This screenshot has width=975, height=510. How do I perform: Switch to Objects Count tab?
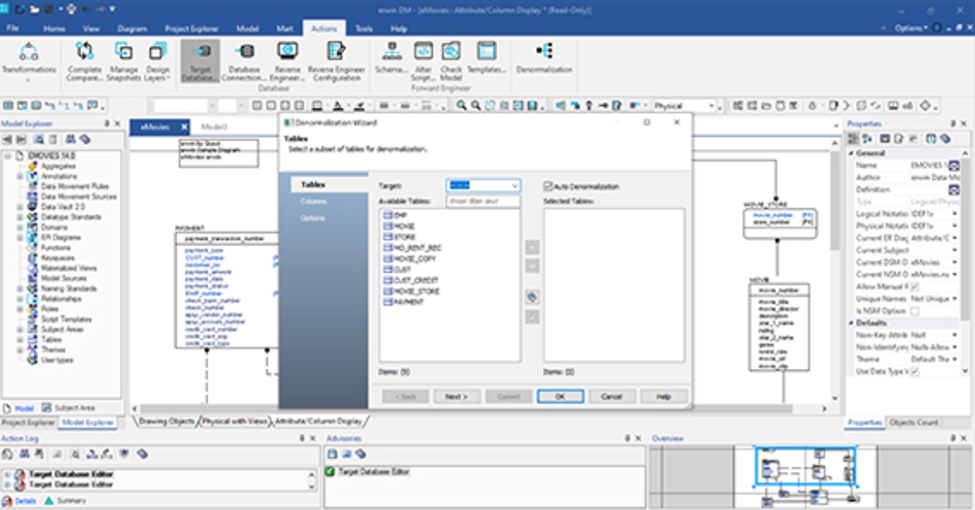point(913,422)
